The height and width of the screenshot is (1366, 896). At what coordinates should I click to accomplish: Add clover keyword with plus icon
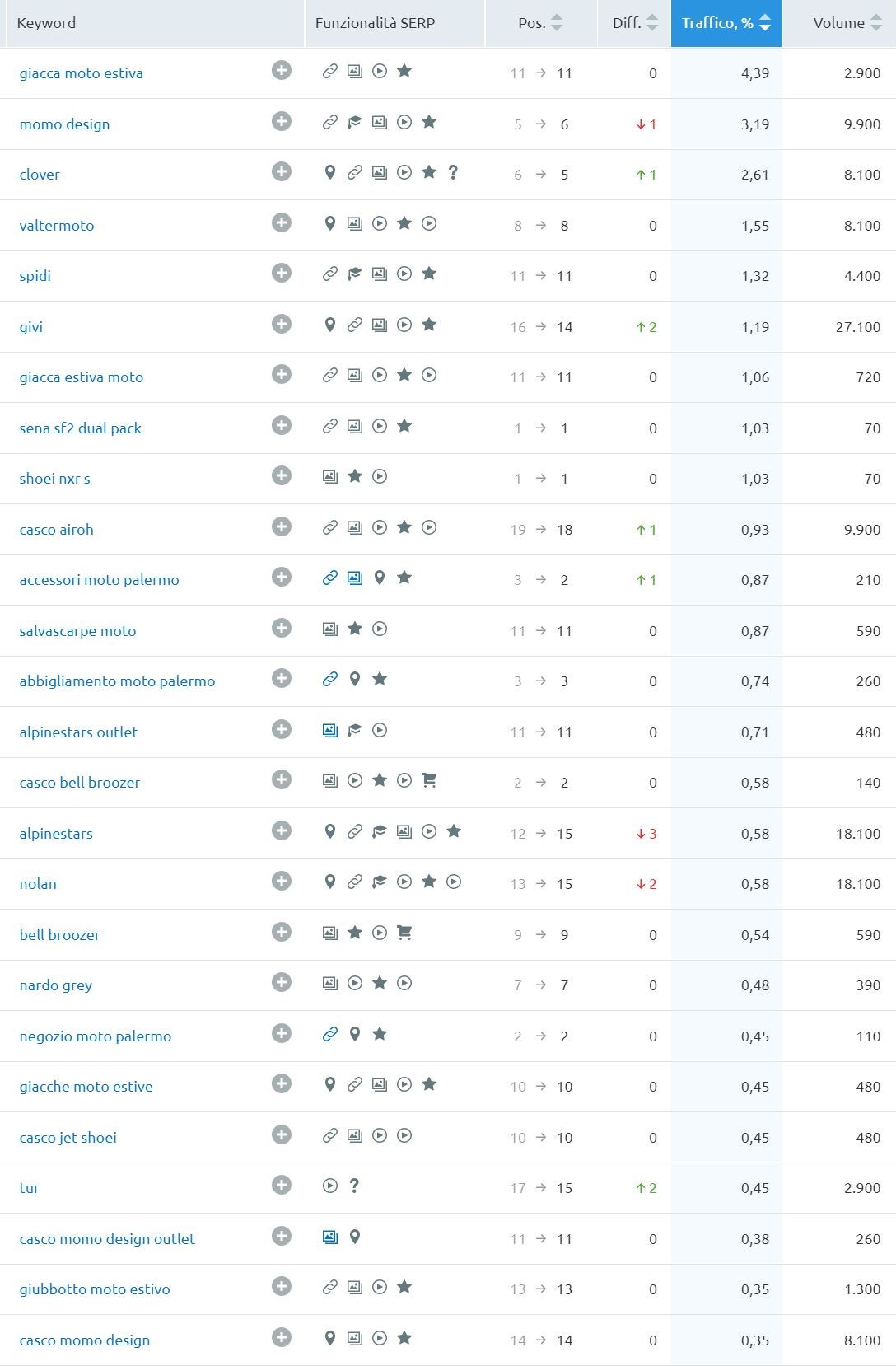tap(282, 171)
